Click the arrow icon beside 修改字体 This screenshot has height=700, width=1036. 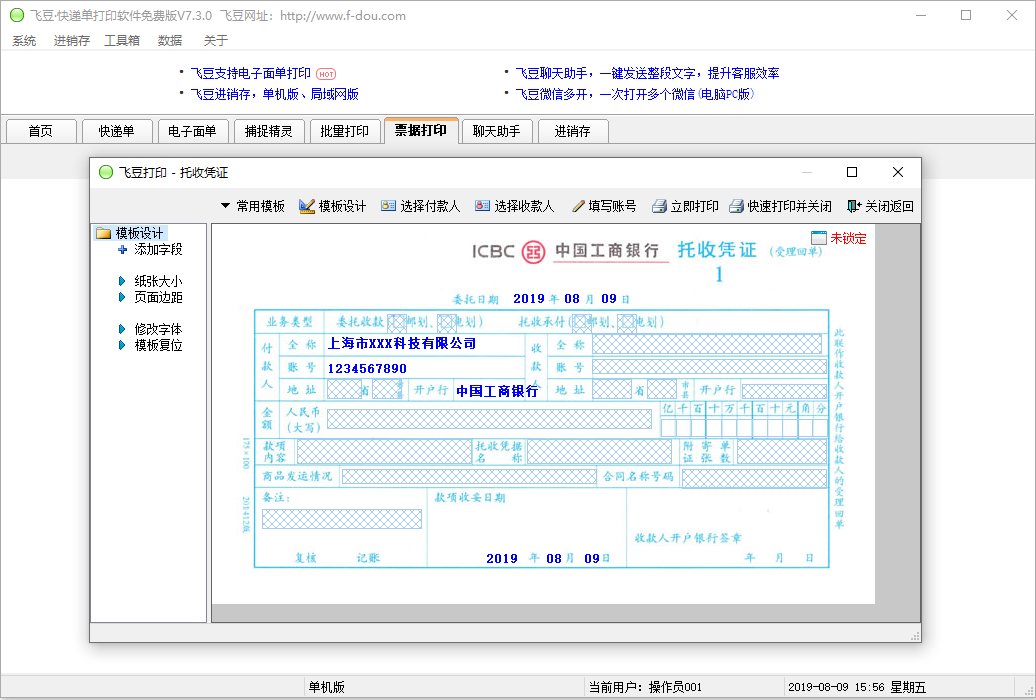[122, 329]
